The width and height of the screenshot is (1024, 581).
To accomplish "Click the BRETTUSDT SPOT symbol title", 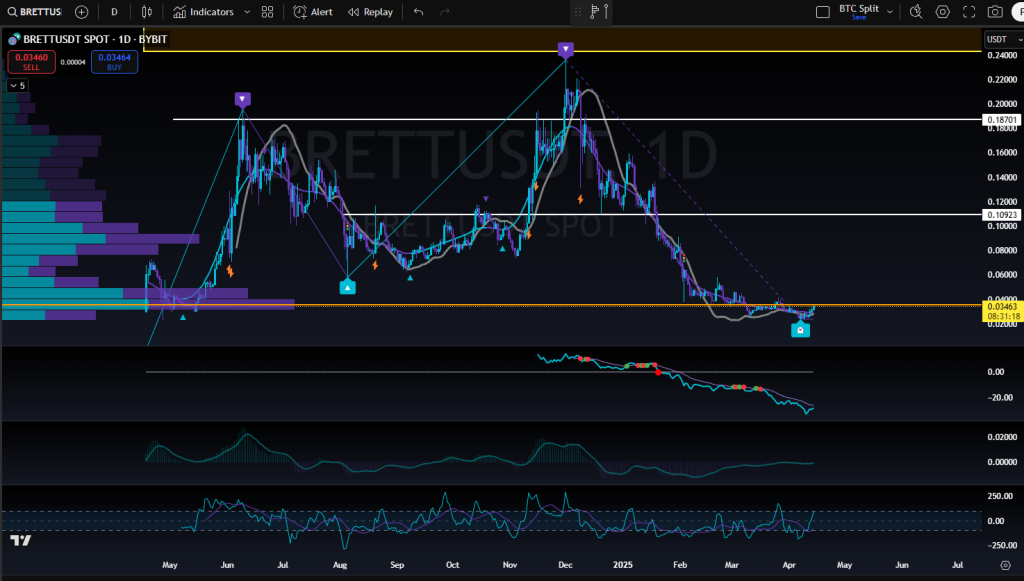I will pos(95,39).
